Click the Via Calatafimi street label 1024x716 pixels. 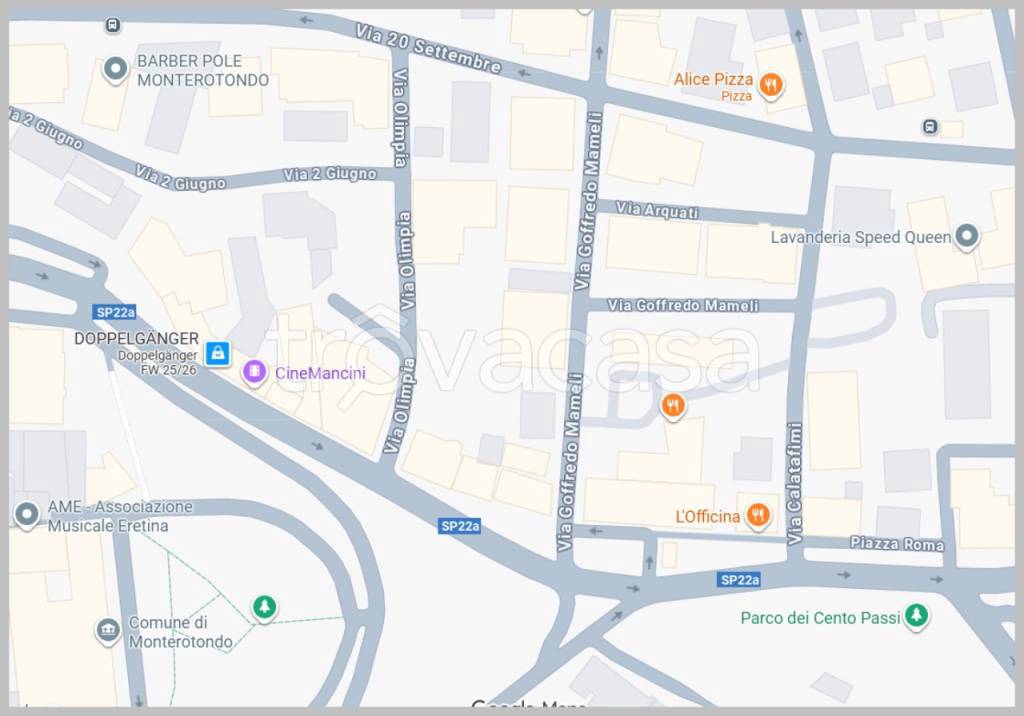point(794,483)
